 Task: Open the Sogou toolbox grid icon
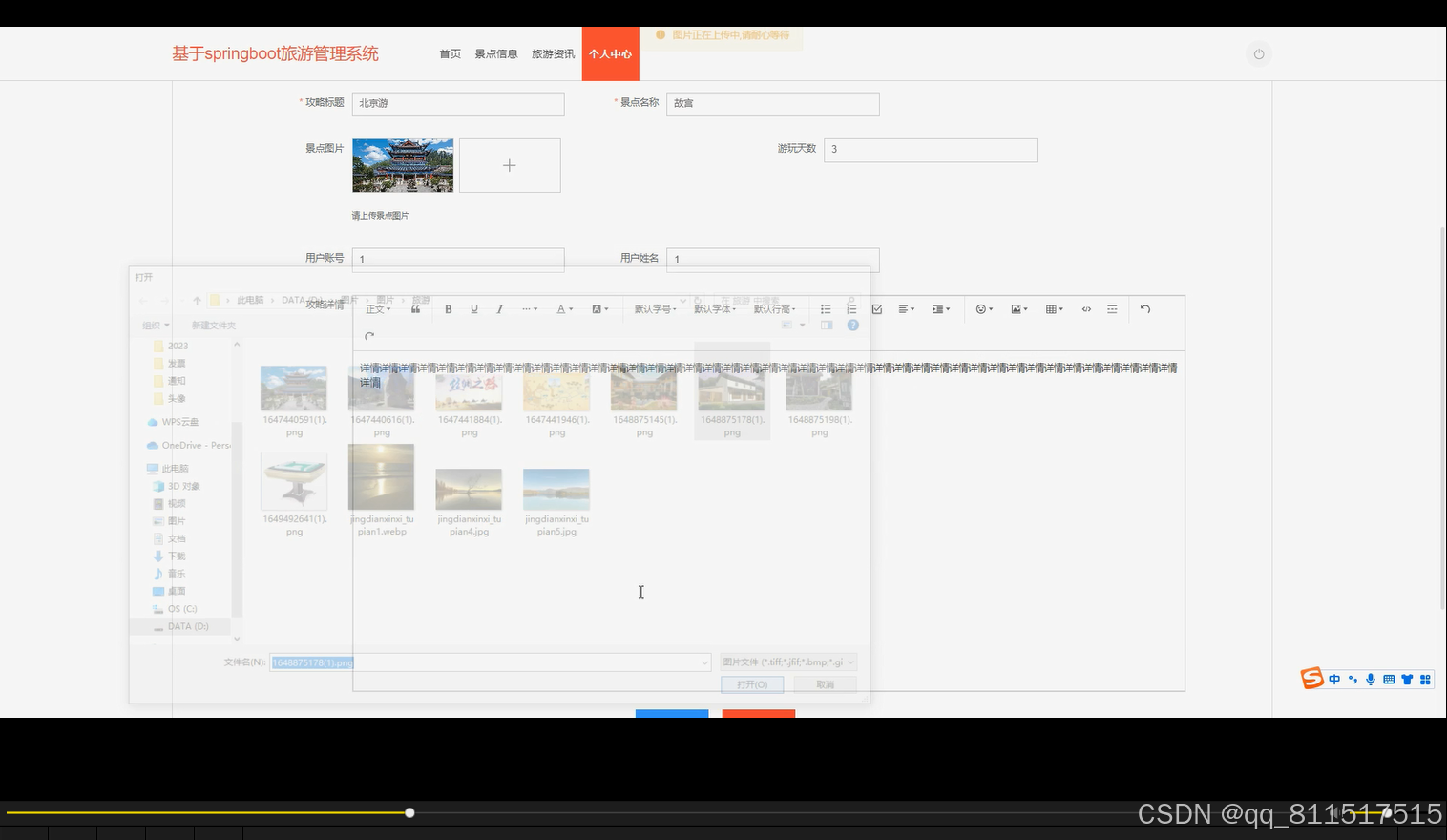(1425, 680)
